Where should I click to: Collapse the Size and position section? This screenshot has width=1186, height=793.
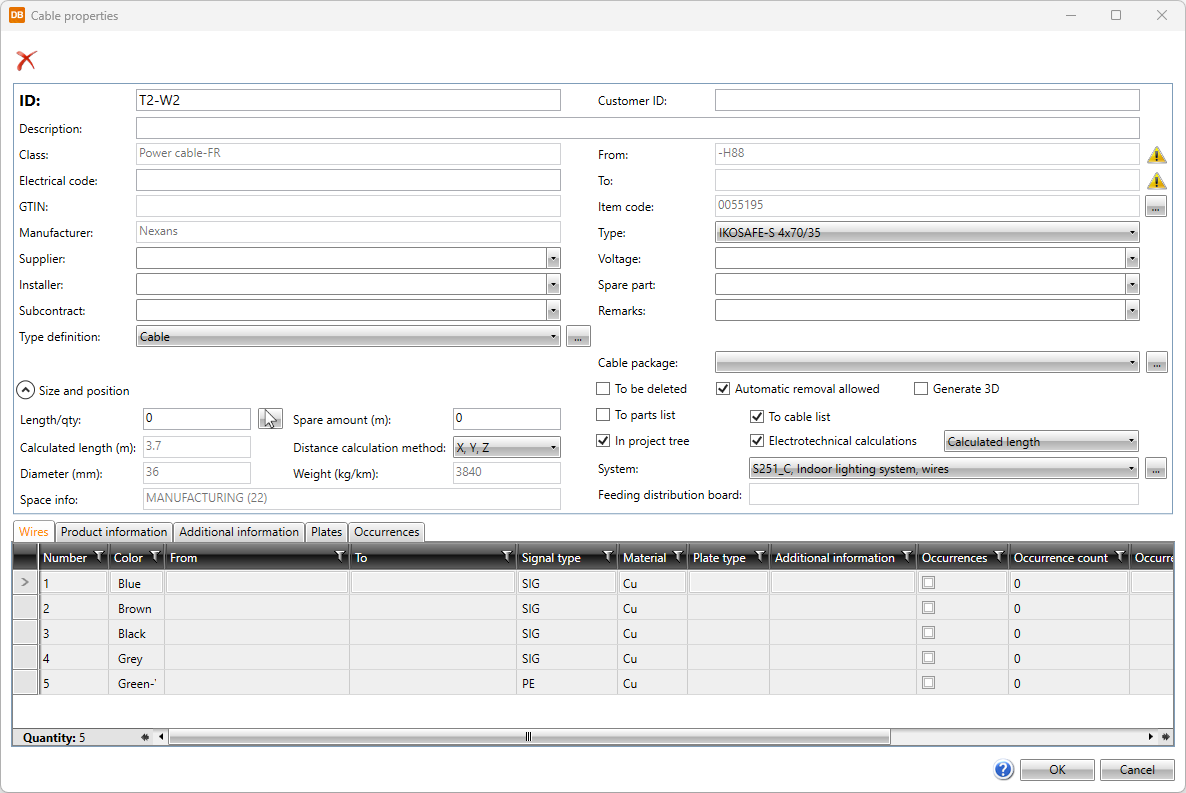tap(25, 391)
